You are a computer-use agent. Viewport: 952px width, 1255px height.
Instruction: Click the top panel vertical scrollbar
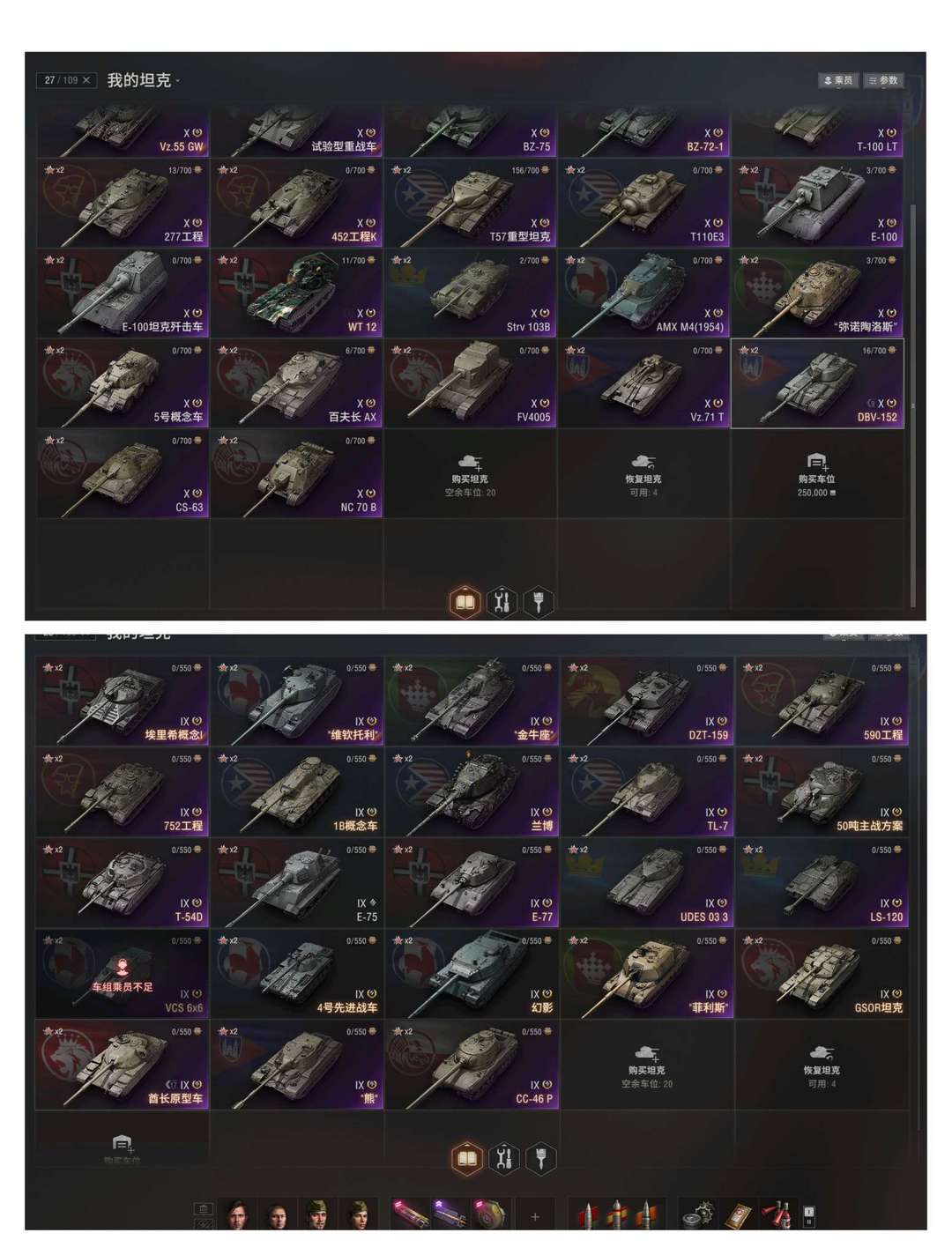pyautogui.click(x=913, y=305)
